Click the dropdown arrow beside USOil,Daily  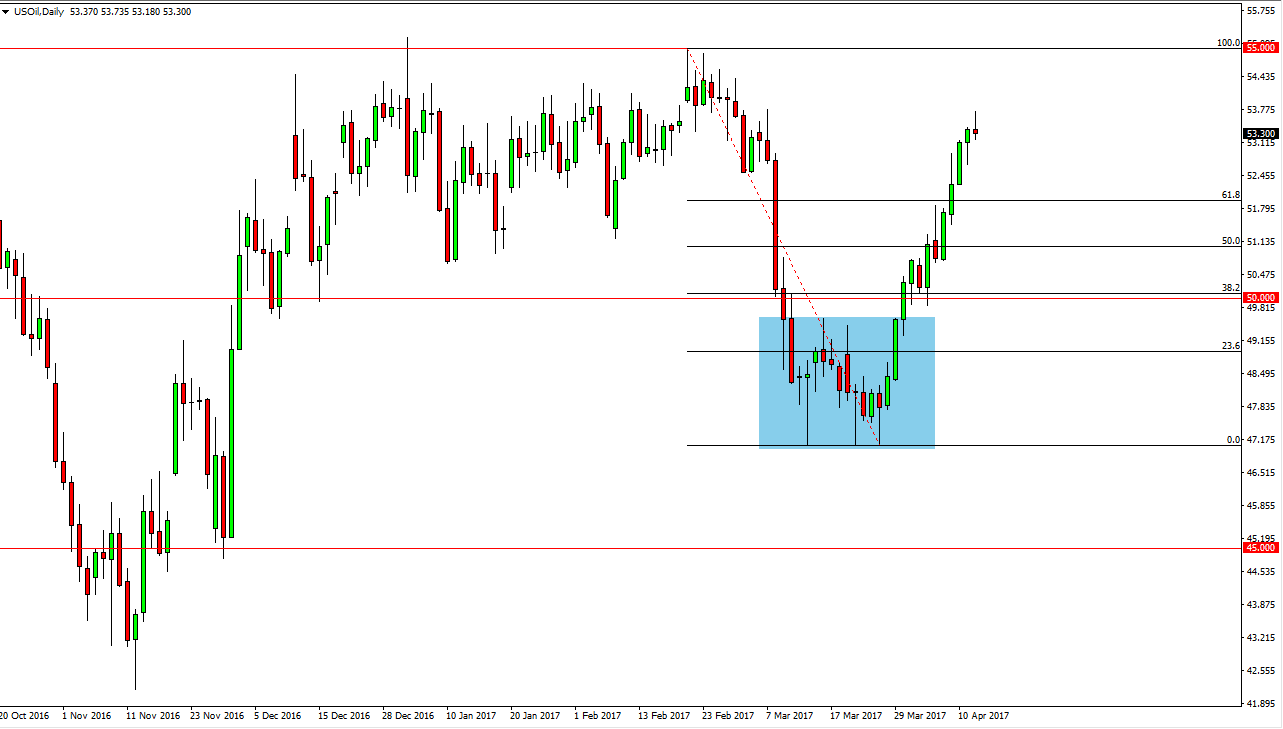tap(6, 12)
